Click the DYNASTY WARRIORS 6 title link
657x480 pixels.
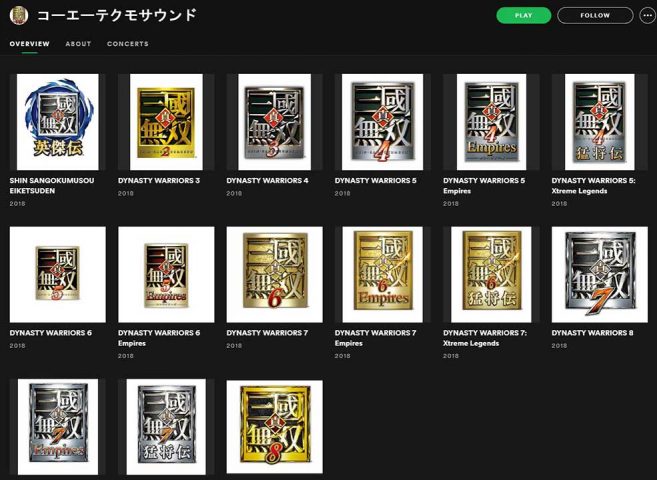pyautogui.click(x=51, y=333)
